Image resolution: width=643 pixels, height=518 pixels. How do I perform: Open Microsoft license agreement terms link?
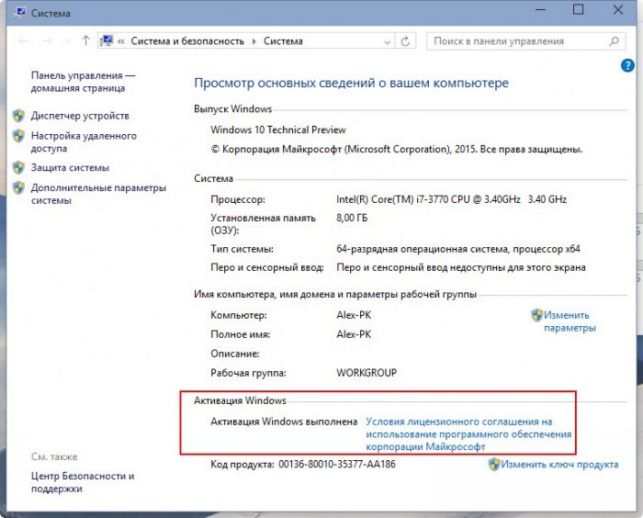pos(468,434)
